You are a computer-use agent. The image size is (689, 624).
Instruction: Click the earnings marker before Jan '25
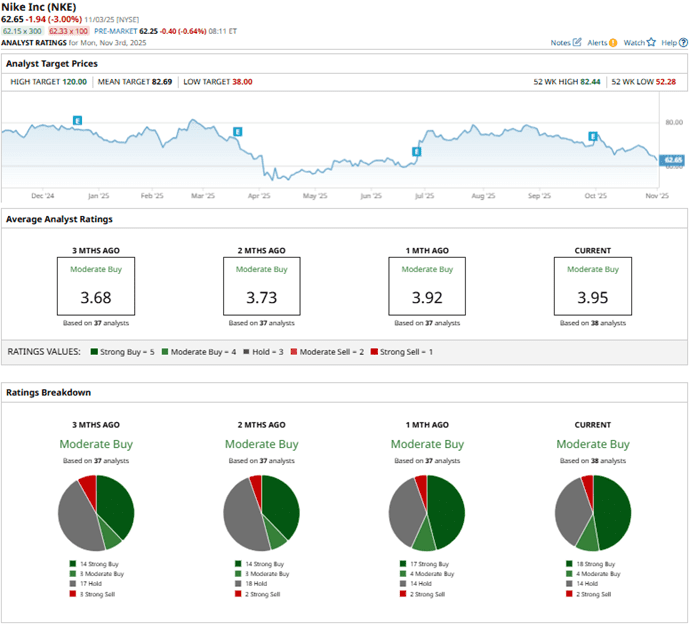tap(77, 120)
